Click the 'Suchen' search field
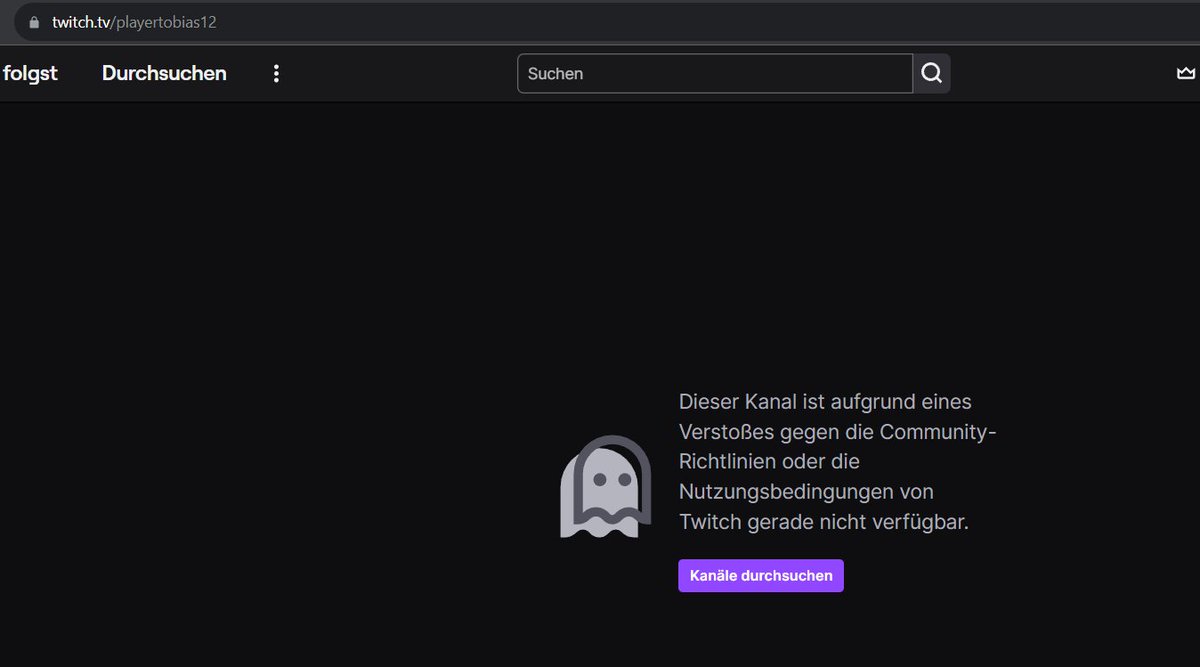 pyautogui.click(x=715, y=74)
